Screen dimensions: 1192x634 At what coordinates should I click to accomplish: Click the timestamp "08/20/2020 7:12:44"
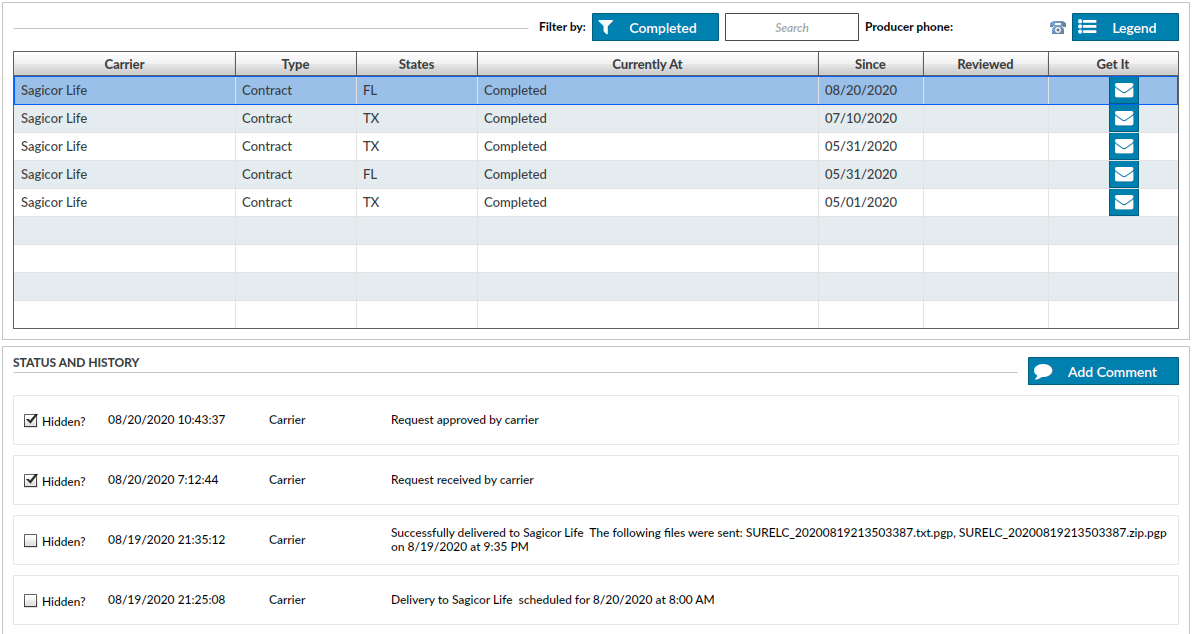tap(163, 480)
